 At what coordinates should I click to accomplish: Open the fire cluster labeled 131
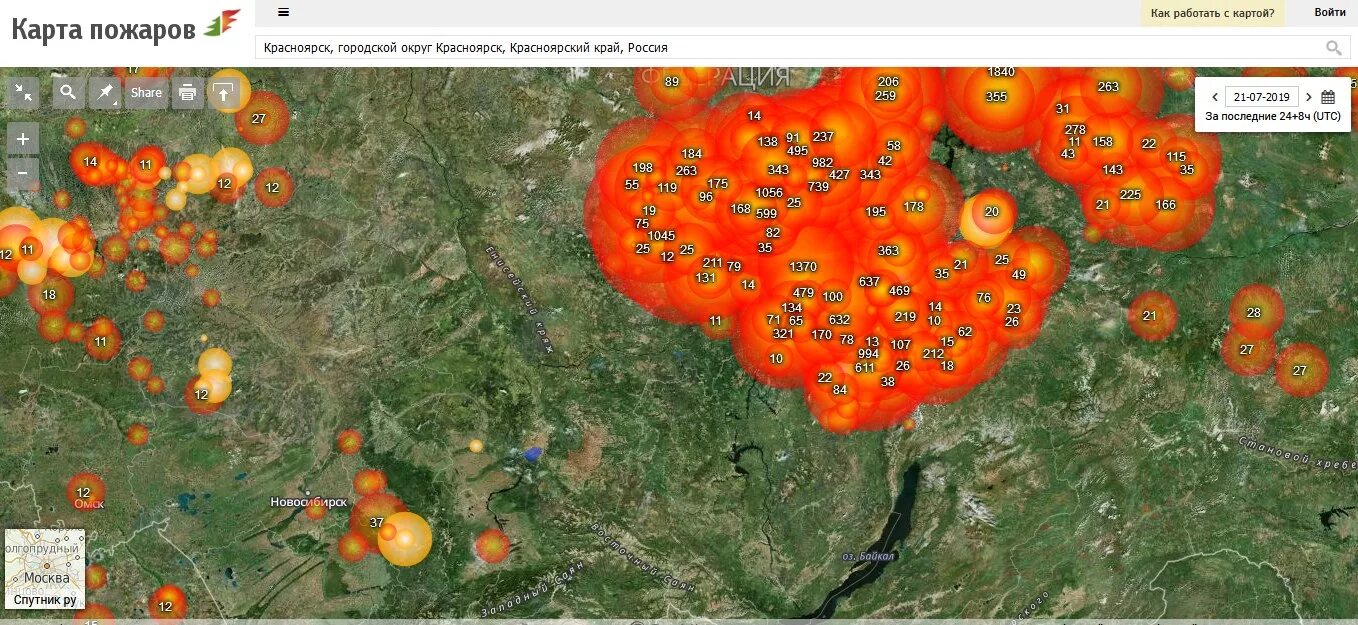tap(706, 278)
